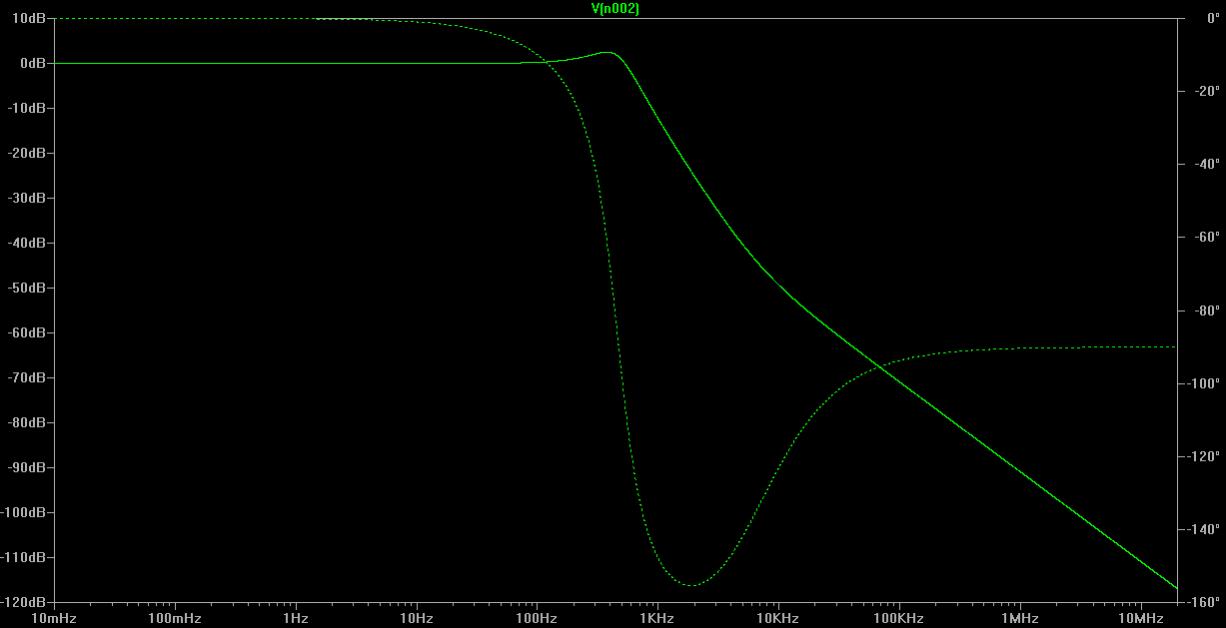Click the -20dB magnitude axis label

pyautogui.click(x=26, y=153)
